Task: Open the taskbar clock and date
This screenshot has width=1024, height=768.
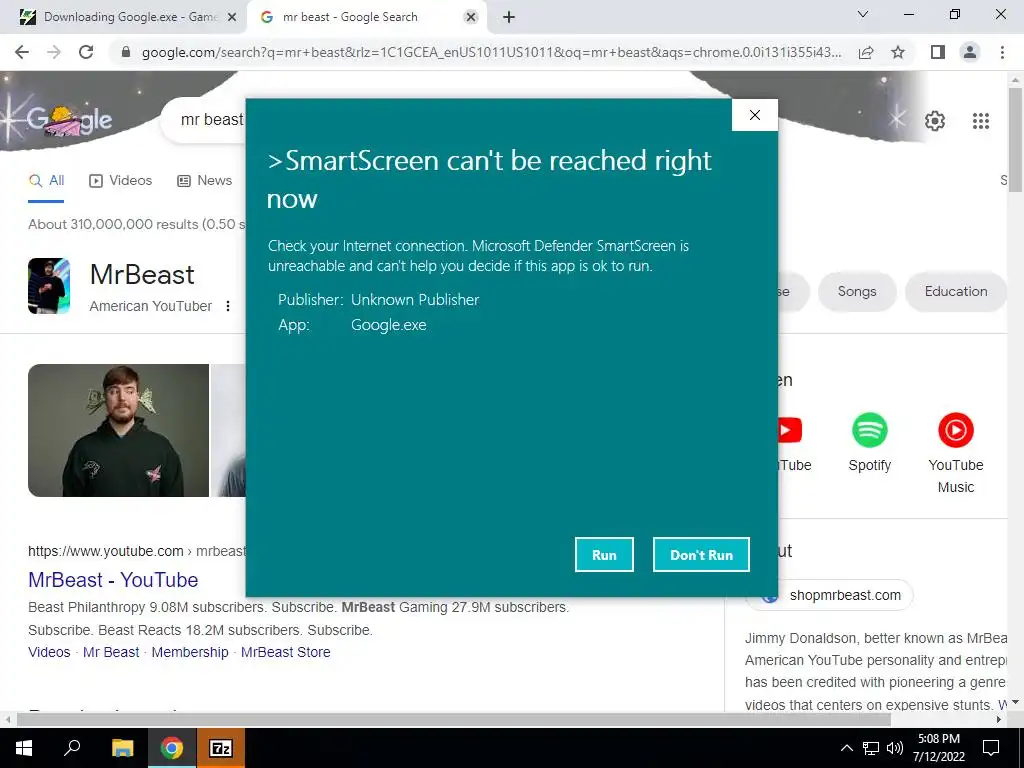Action: (938, 748)
